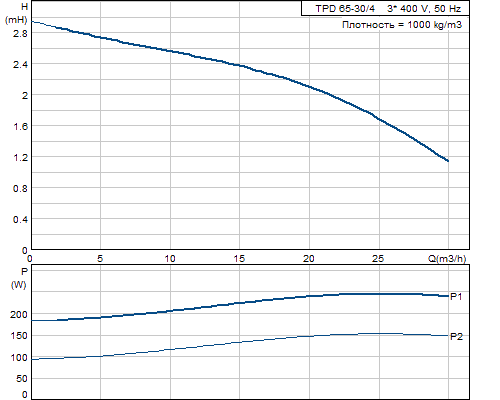Click the 2.8 tick on the H axis
The image size is (500, 400).
(20, 33)
